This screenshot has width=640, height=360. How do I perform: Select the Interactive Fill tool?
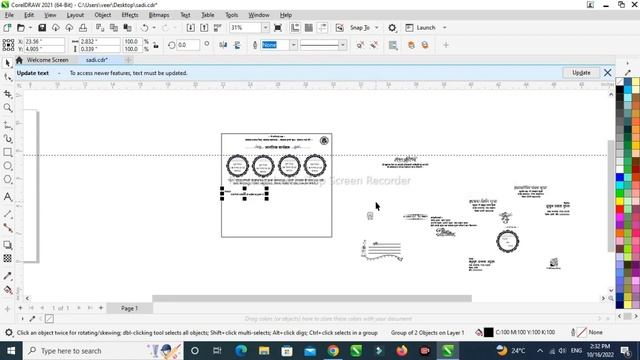click(8, 290)
